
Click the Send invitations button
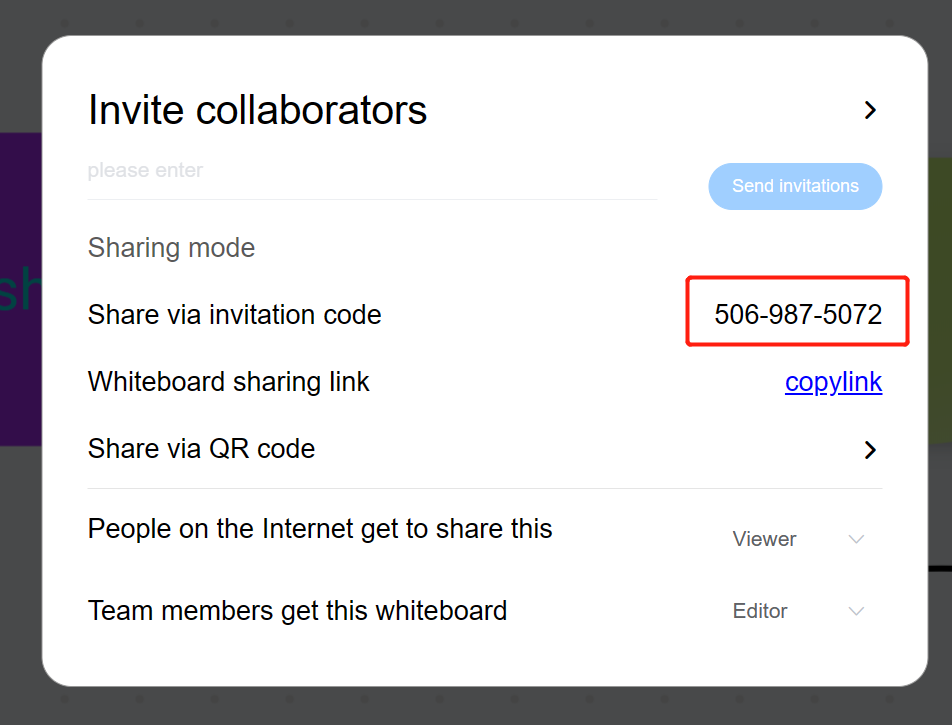point(795,186)
